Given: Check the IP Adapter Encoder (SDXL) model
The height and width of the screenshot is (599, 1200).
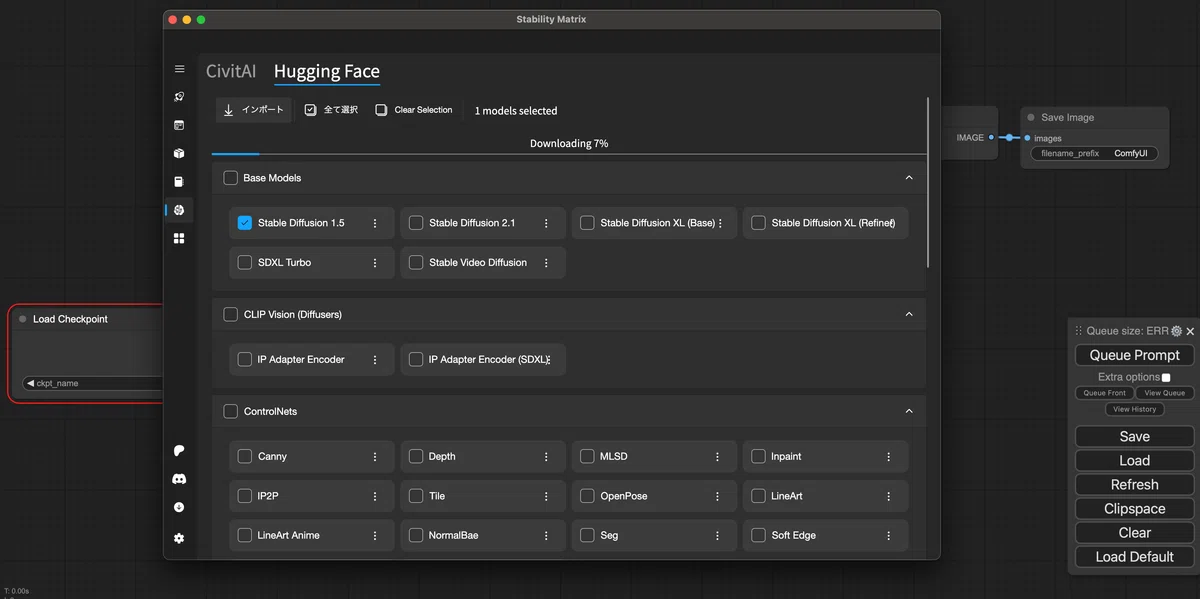Looking at the screenshot, I should click(x=416, y=360).
